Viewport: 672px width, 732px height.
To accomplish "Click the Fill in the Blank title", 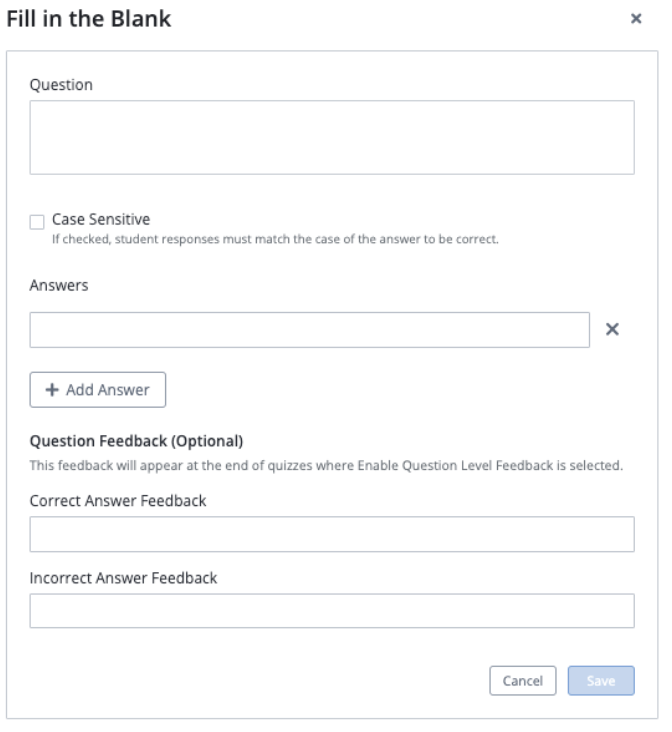I will [x=89, y=19].
